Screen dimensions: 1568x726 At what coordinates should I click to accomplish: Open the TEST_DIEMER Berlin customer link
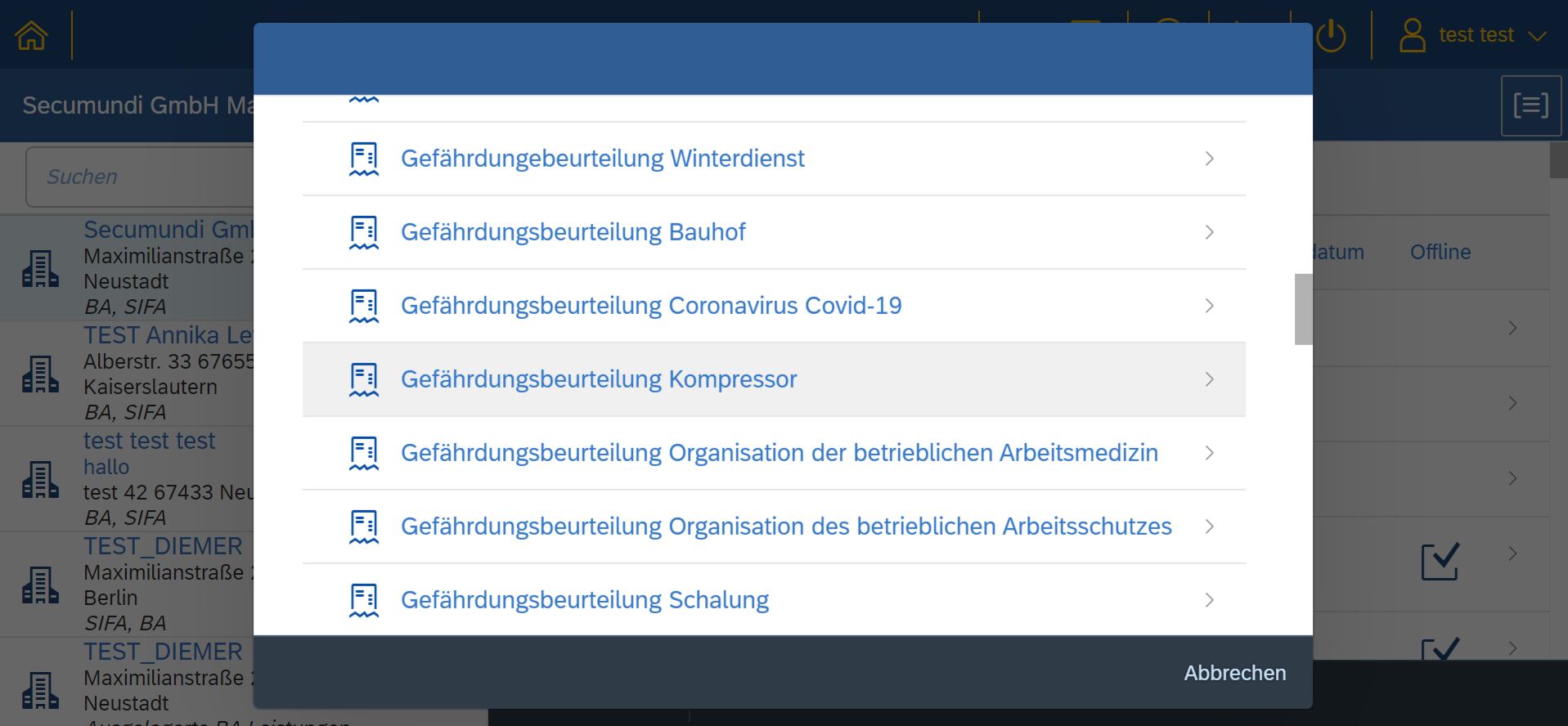coord(163,546)
